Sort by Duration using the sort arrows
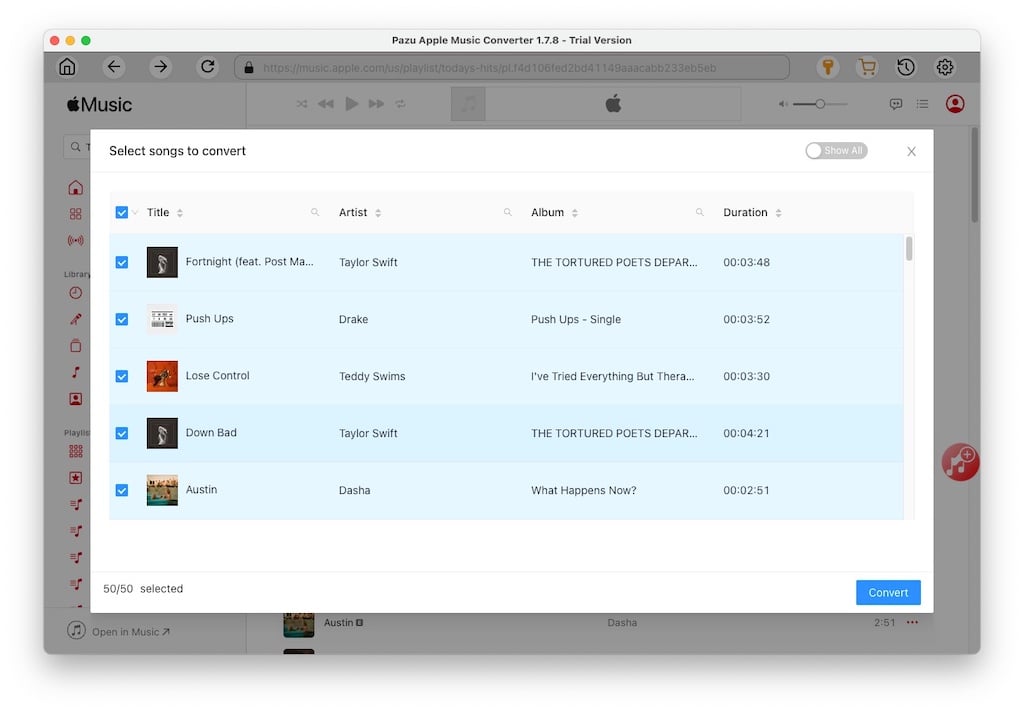Screen dimensions: 1024x712 (778, 213)
